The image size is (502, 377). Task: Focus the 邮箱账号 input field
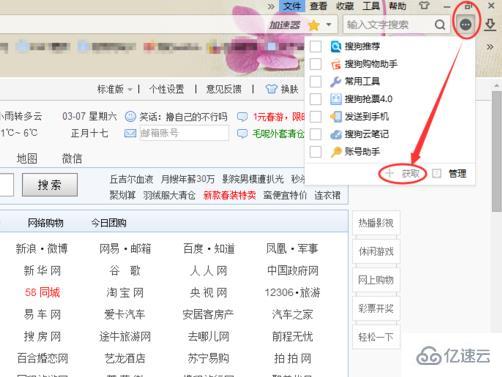[184, 133]
